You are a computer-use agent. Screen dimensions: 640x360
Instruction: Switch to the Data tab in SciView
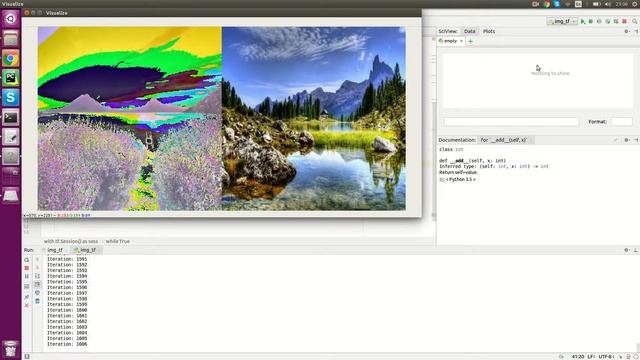tap(469, 31)
